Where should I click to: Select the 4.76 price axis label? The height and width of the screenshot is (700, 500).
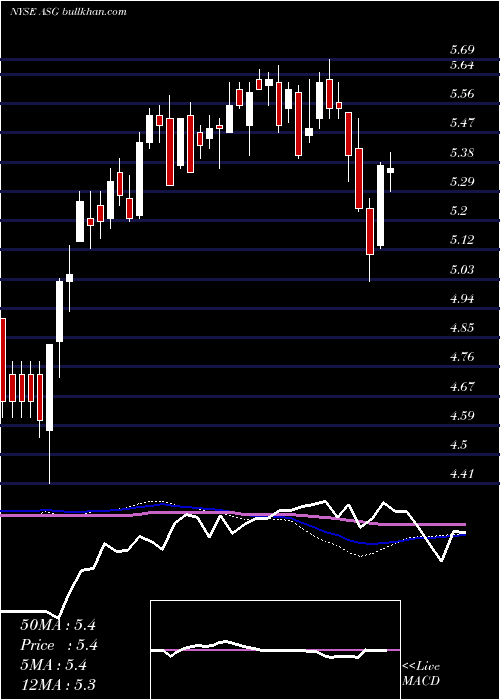462,357
